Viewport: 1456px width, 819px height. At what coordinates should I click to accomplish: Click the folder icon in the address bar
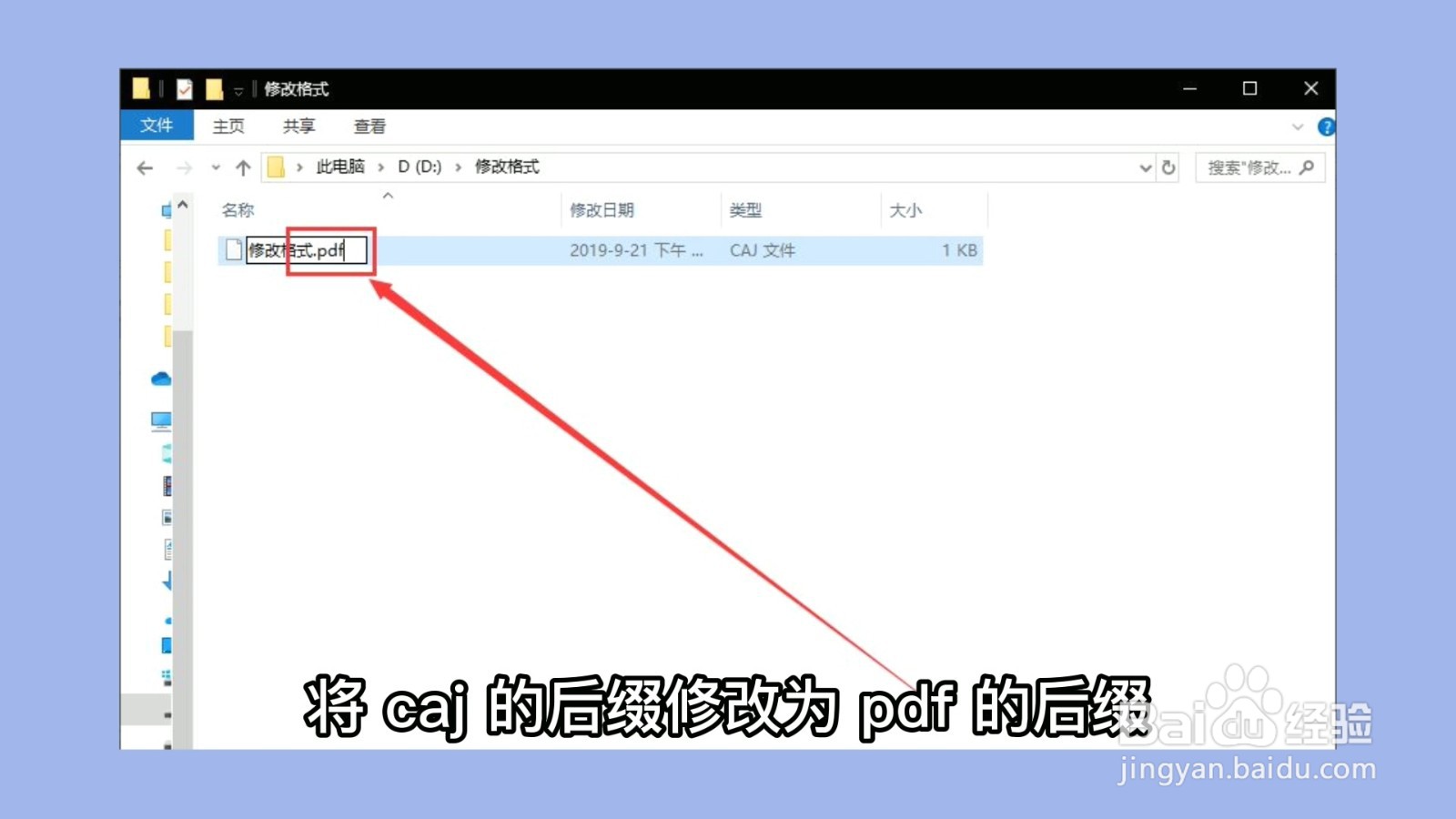(276, 167)
